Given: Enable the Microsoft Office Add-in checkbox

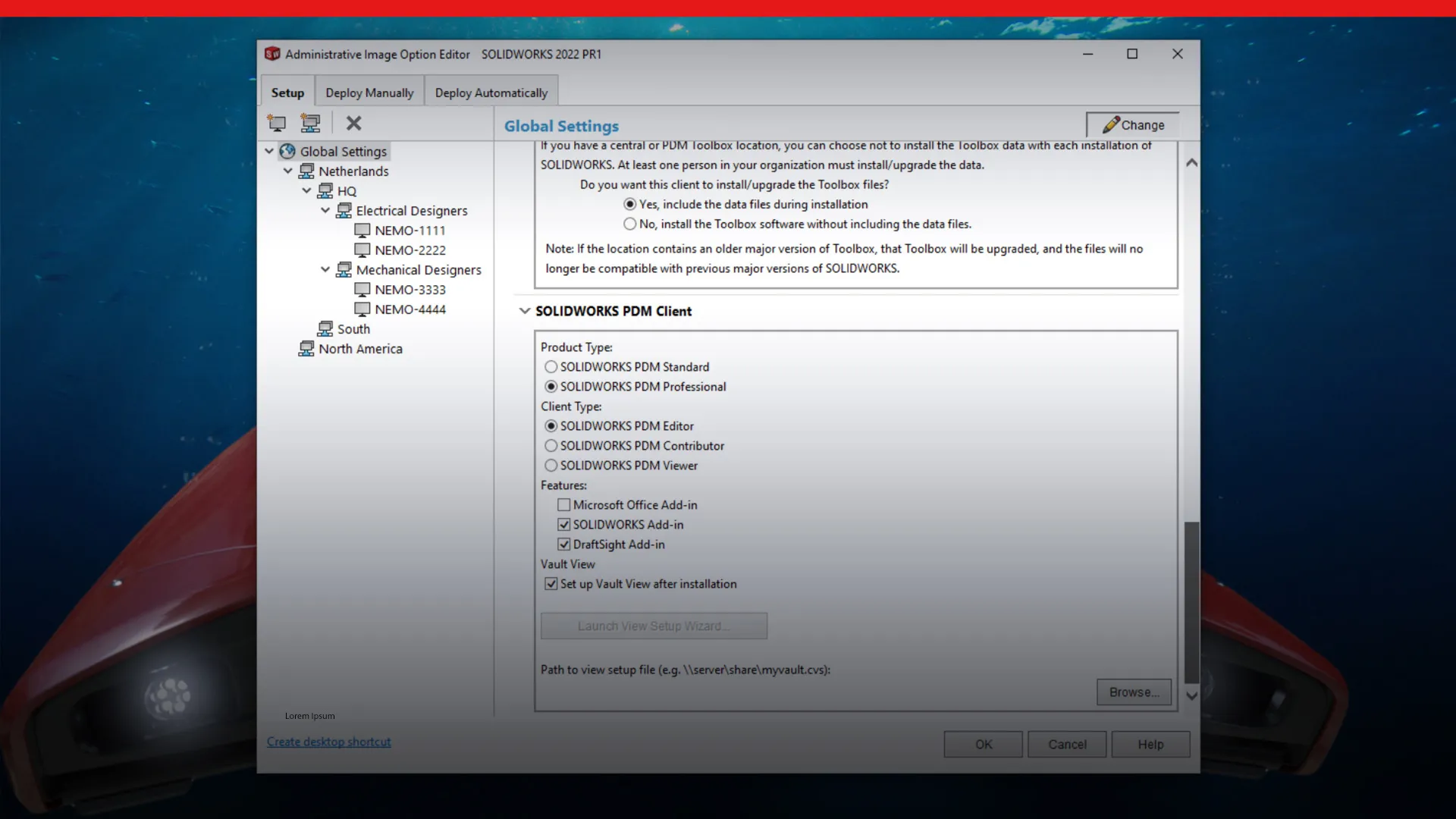Looking at the screenshot, I should pyautogui.click(x=563, y=504).
